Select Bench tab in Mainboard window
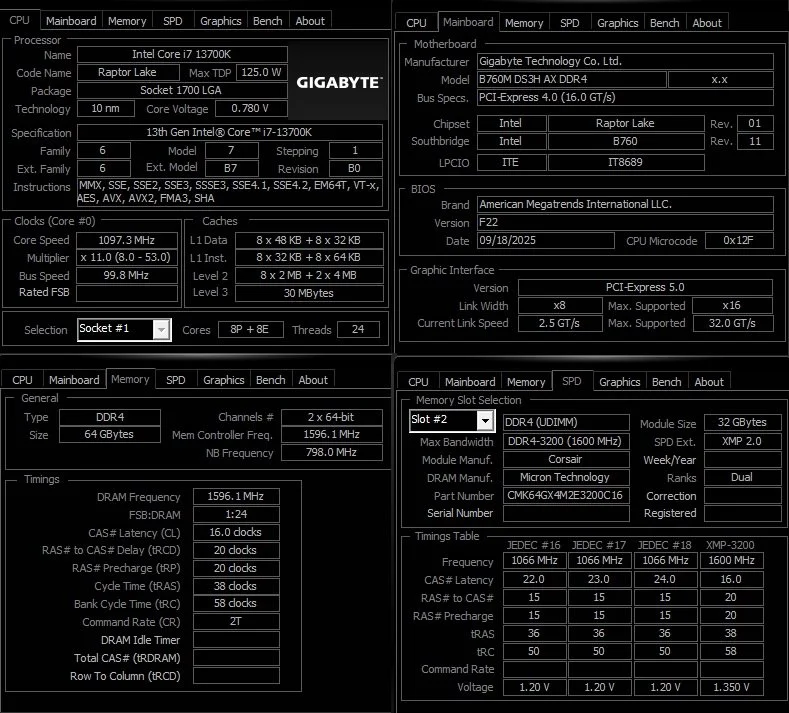The image size is (789, 713). pos(664,23)
